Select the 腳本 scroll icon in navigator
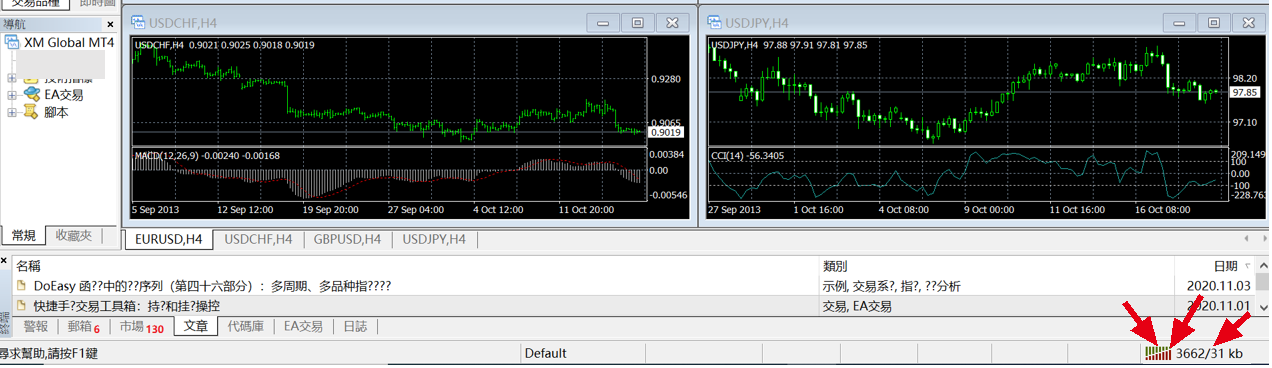This screenshot has width=1272, height=368. click(x=32, y=112)
